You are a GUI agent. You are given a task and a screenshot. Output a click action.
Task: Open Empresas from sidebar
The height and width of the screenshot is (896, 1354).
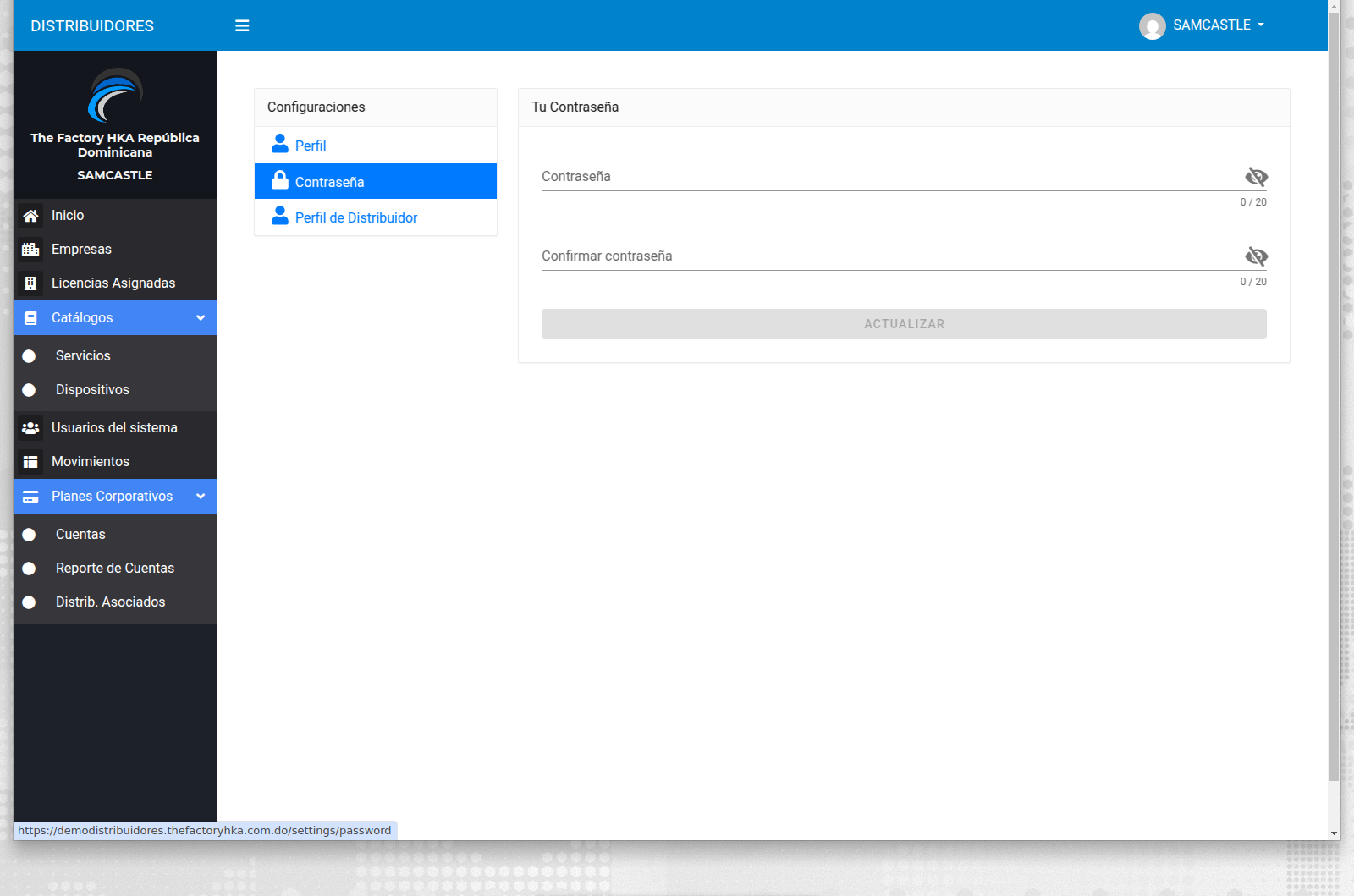[115, 250]
